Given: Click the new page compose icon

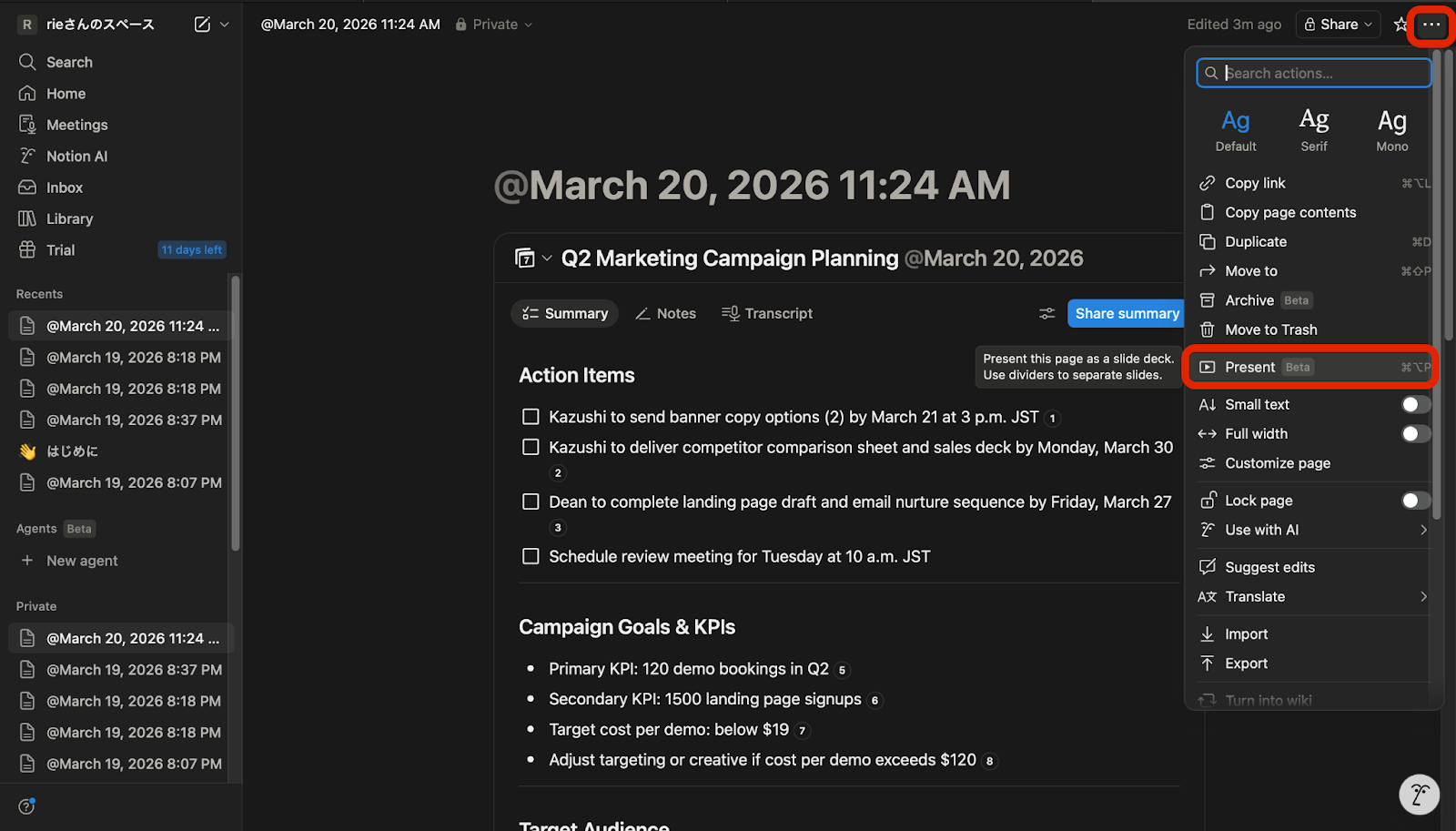Looking at the screenshot, I should point(201,25).
